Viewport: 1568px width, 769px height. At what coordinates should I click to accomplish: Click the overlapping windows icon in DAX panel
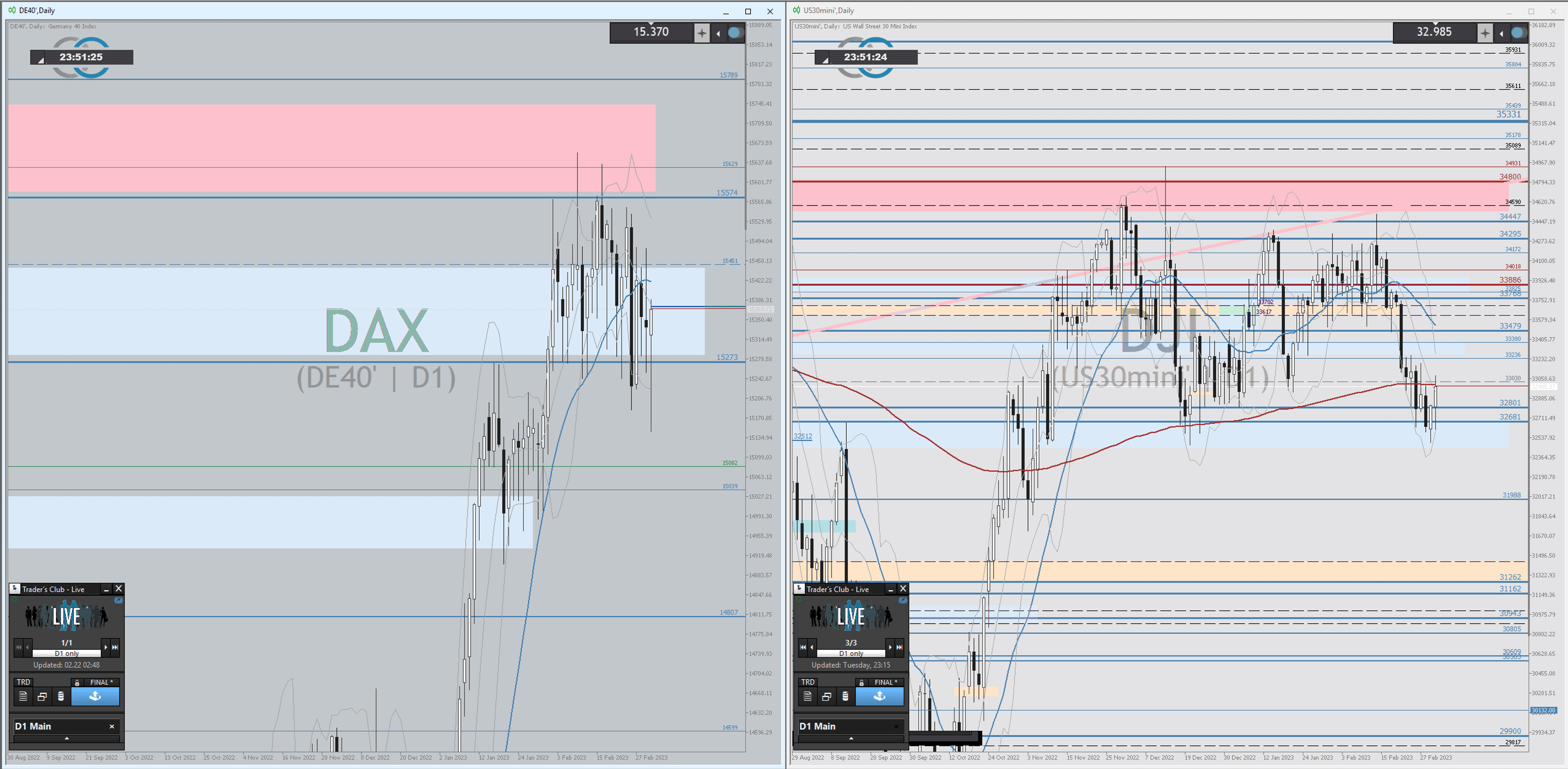pyautogui.click(x=42, y=697)
